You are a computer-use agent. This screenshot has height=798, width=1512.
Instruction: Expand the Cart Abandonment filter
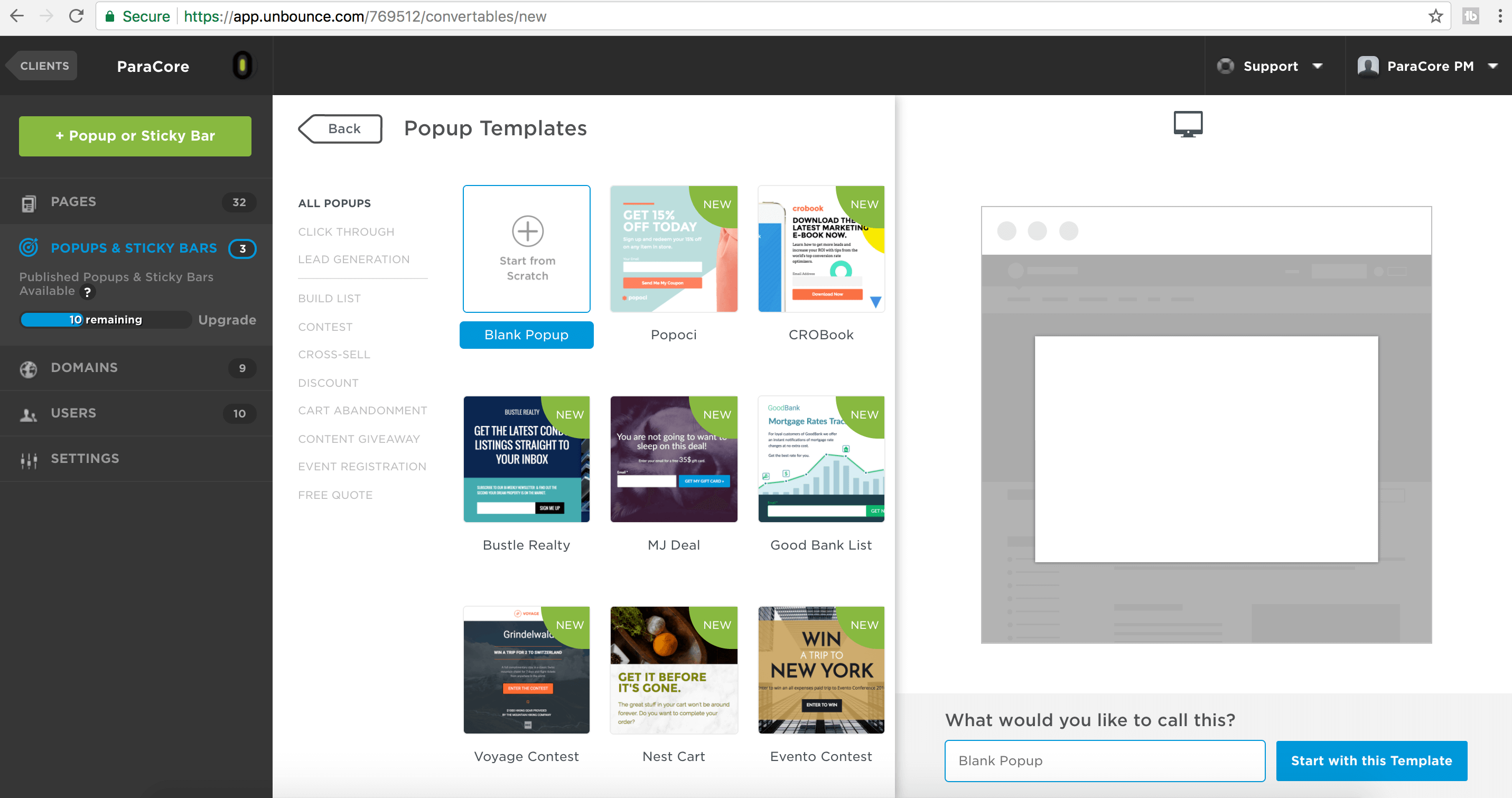(x=362, y=410)
